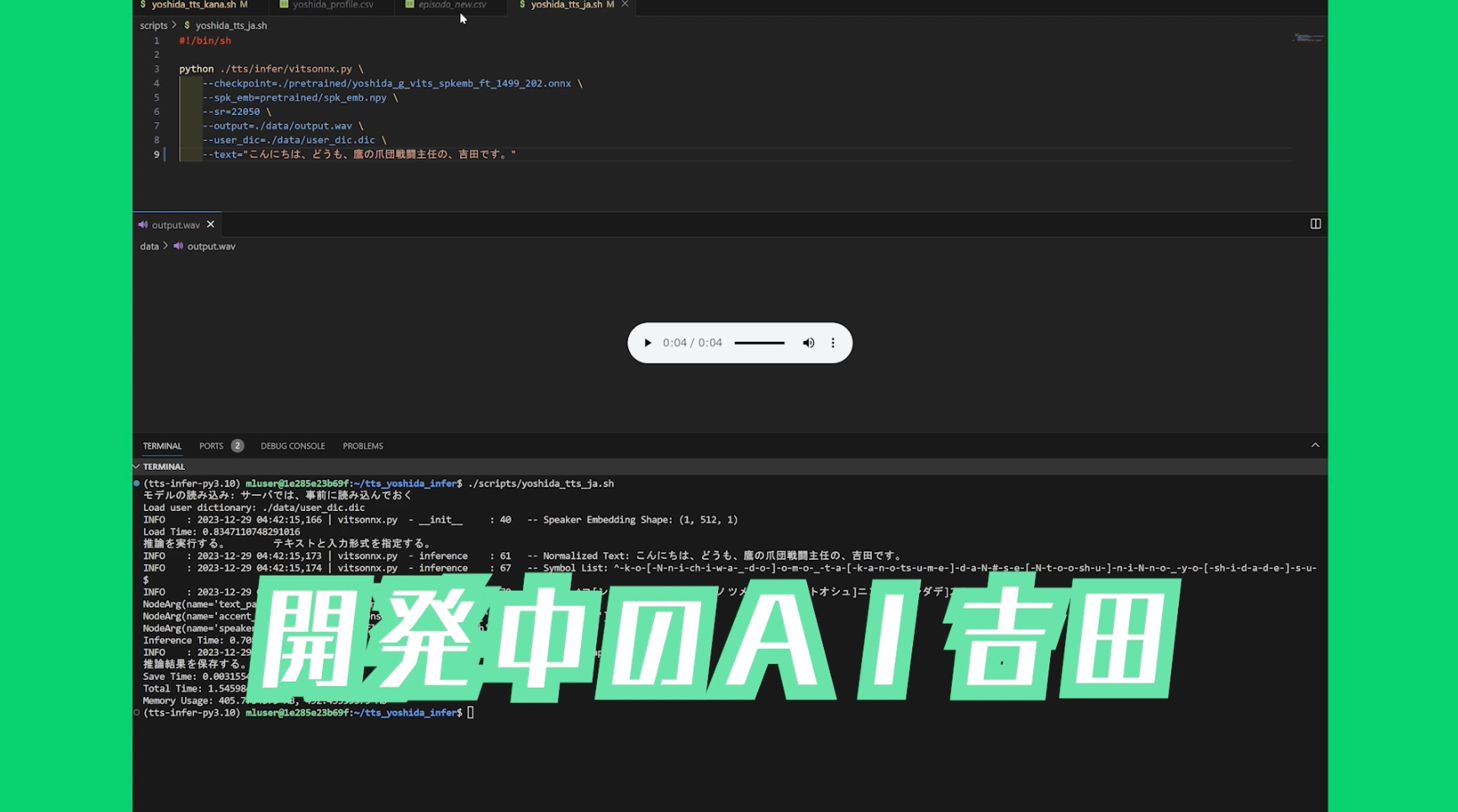Place cursor on "python ./tts/infer/vitsonnx.py" line
The width and height of the screenshot is (1458, 812).
click(272, 69)
